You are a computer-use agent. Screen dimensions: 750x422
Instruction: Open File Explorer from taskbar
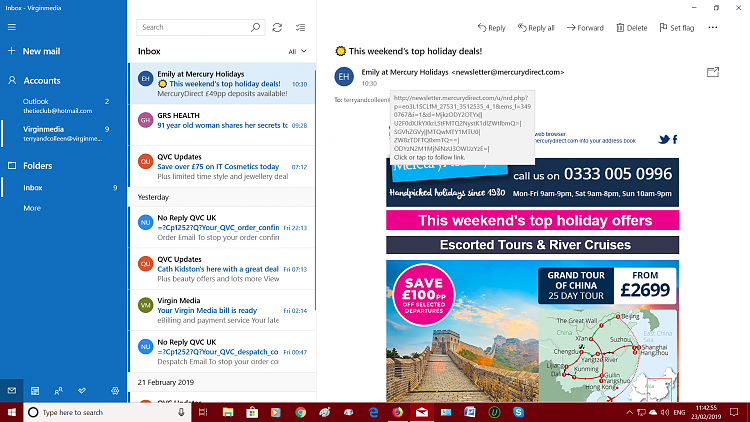coord(228,412)
